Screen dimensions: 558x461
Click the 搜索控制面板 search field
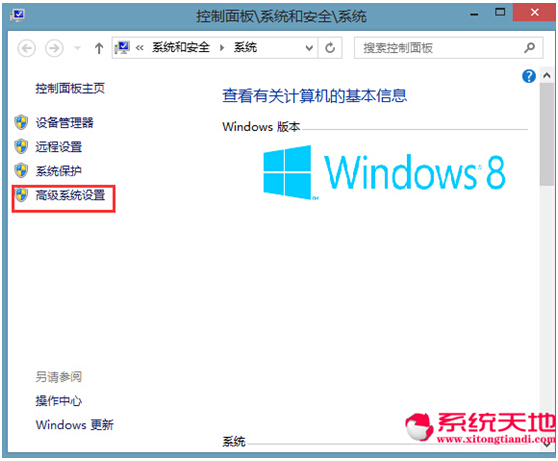[440, 48]
